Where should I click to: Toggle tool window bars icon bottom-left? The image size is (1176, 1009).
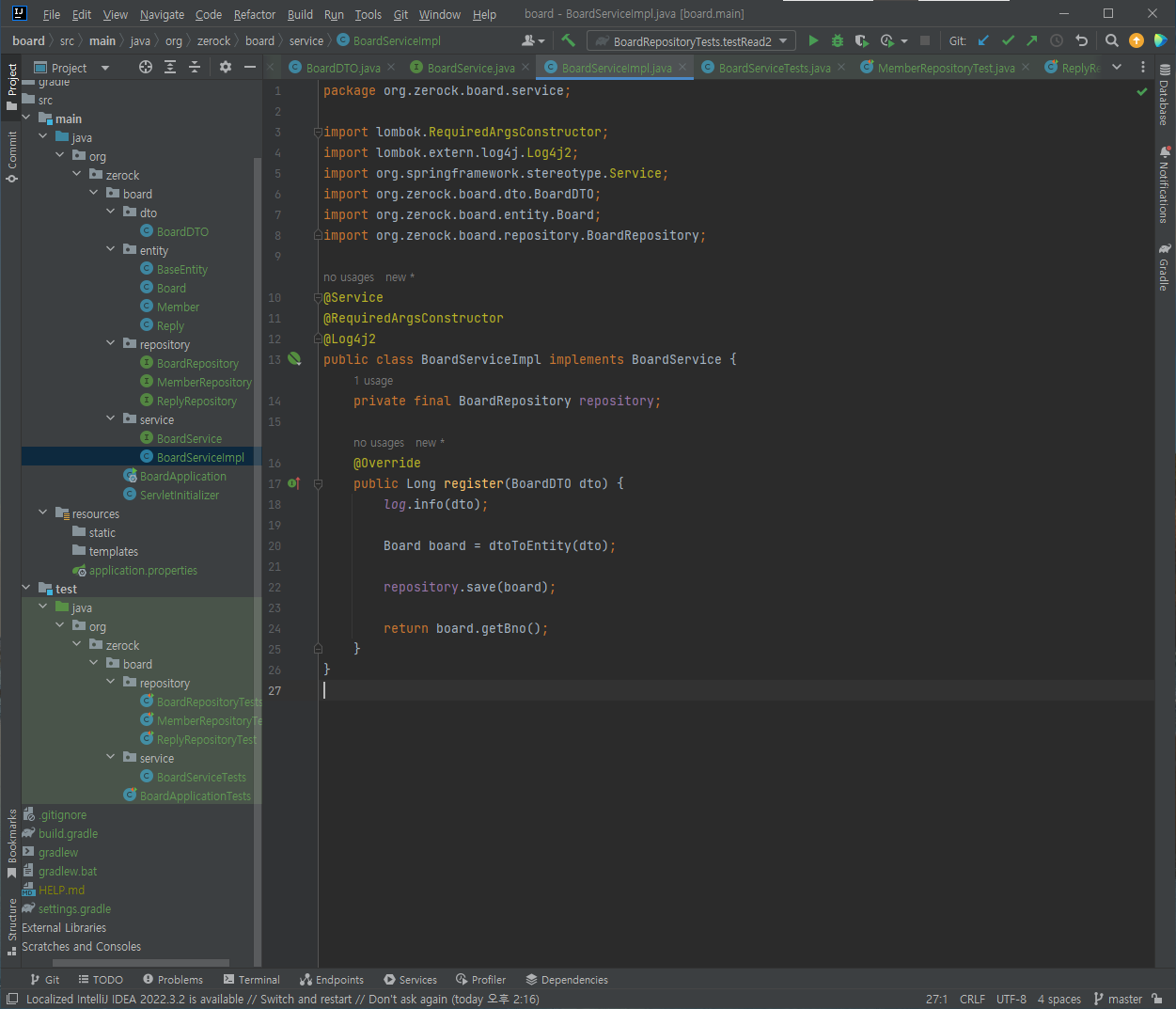coord(12,999)
